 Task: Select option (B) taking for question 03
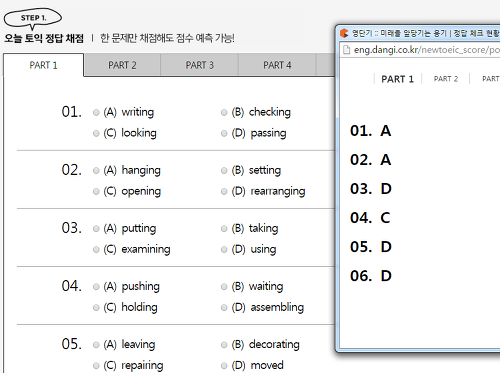point(224,229)
